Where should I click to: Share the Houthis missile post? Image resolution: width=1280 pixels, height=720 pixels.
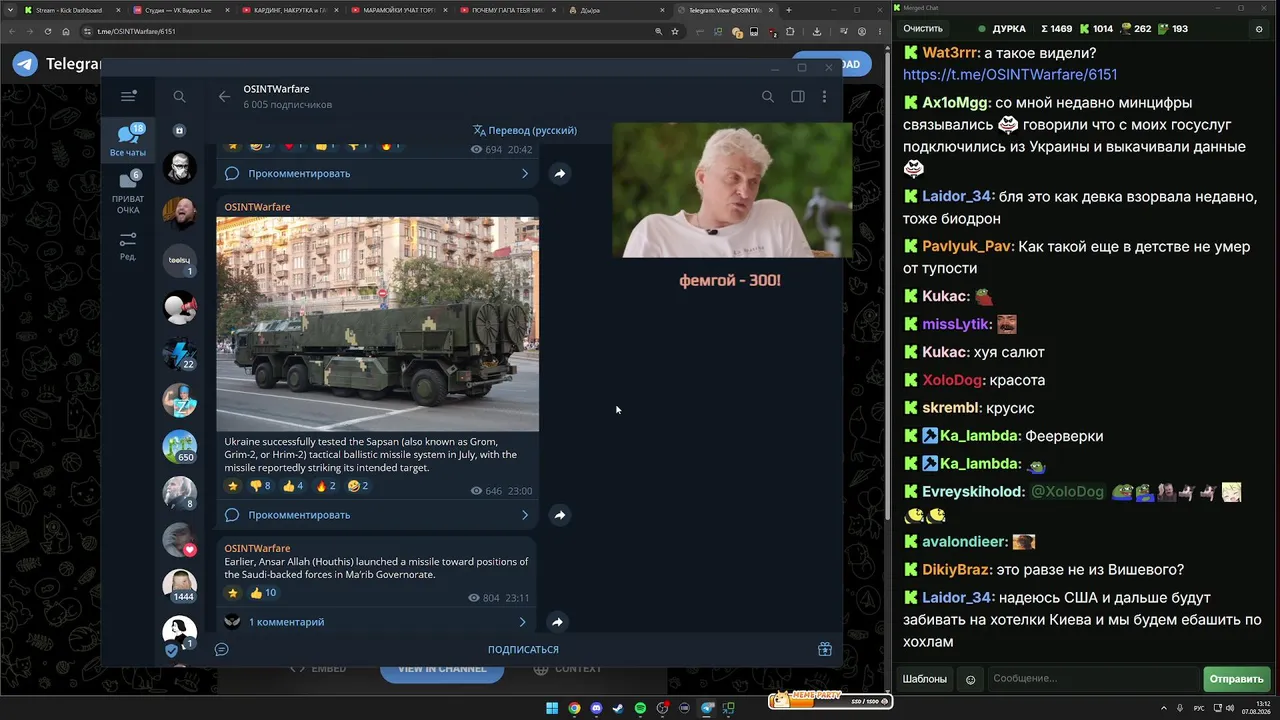pyautogui.click(x=558, y=622)
